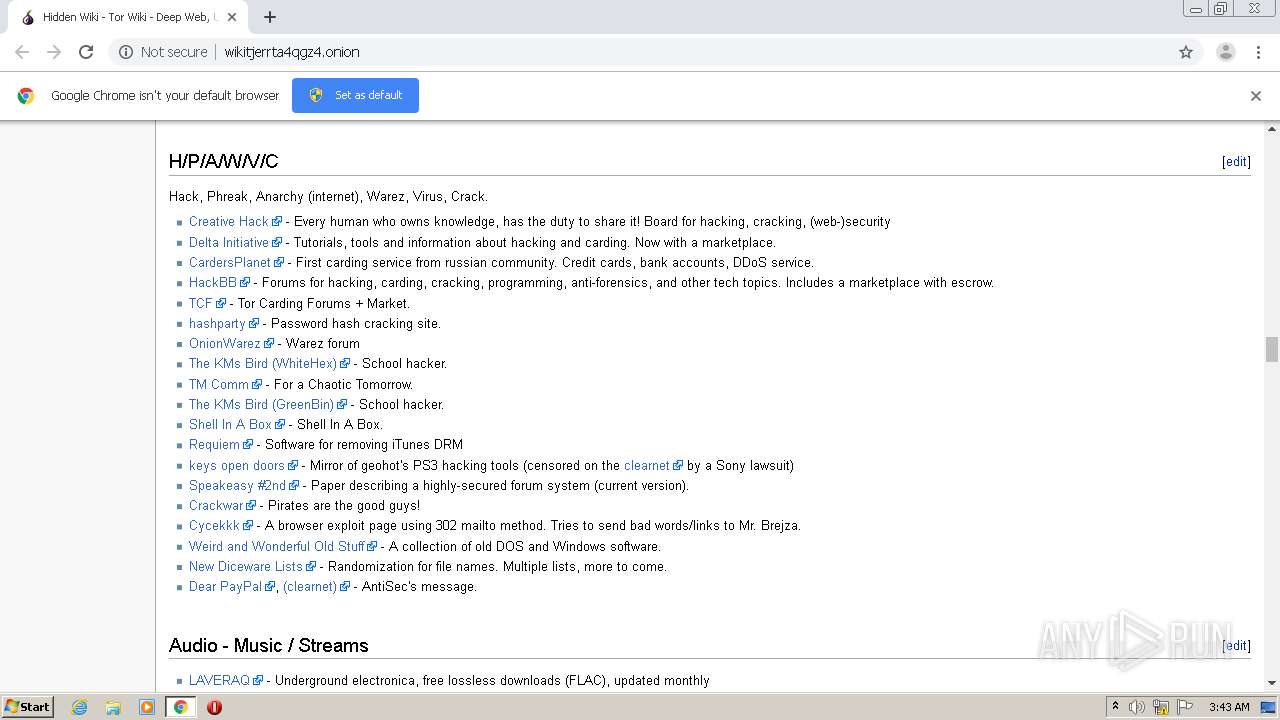Click the scrollbar down arrow
The height and width of the screenshot is (720, 1280).
(1272, 684)
